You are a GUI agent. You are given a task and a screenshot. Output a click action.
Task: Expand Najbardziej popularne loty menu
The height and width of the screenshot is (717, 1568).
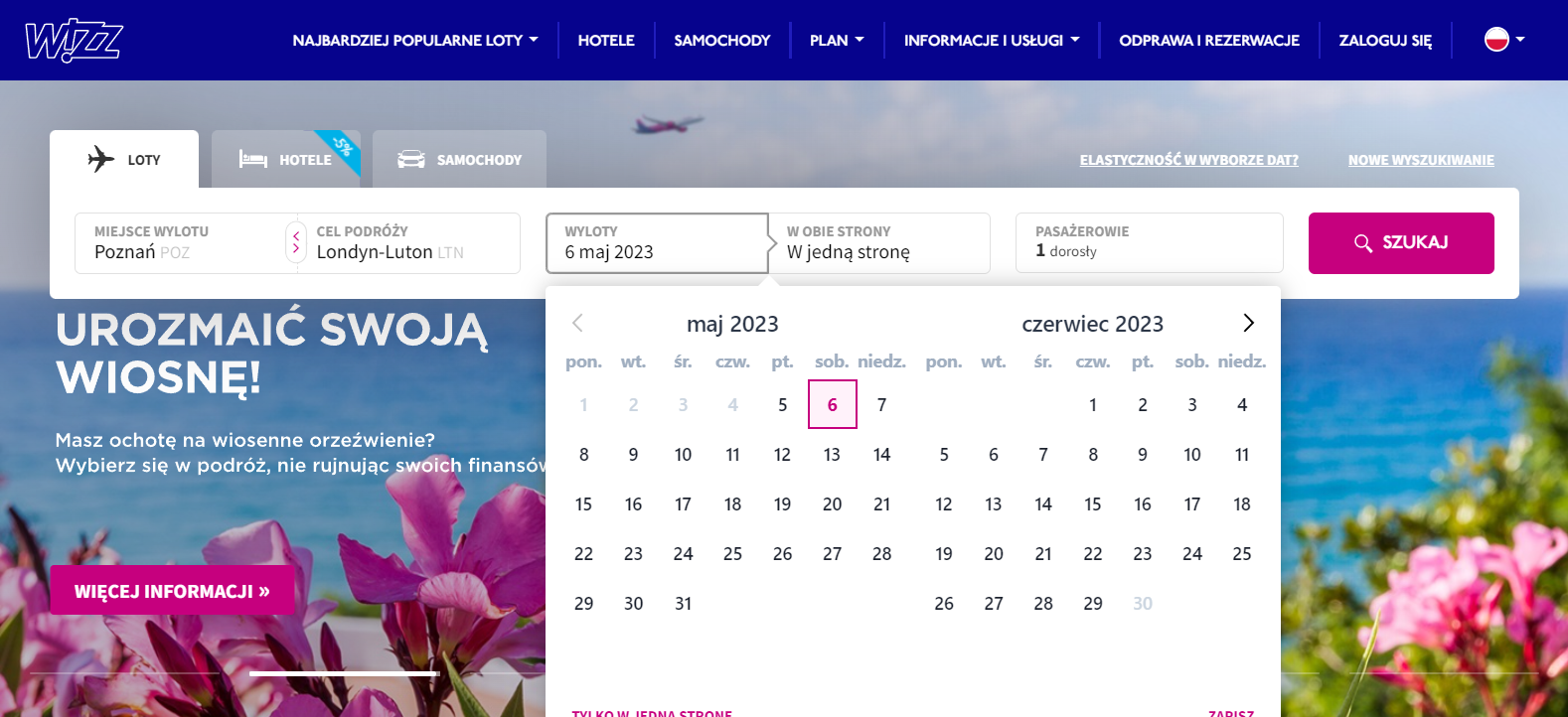pos(415,41)
